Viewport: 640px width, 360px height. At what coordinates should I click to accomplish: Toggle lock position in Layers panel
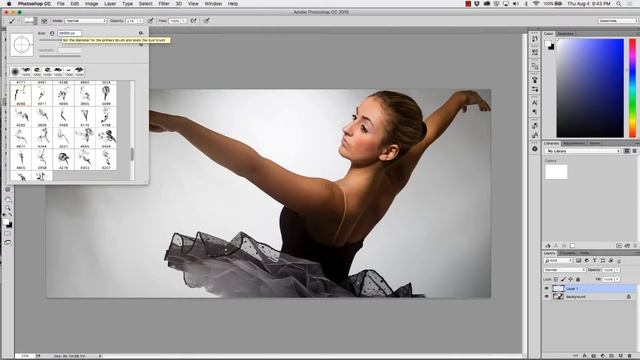(x=571, y=279)
